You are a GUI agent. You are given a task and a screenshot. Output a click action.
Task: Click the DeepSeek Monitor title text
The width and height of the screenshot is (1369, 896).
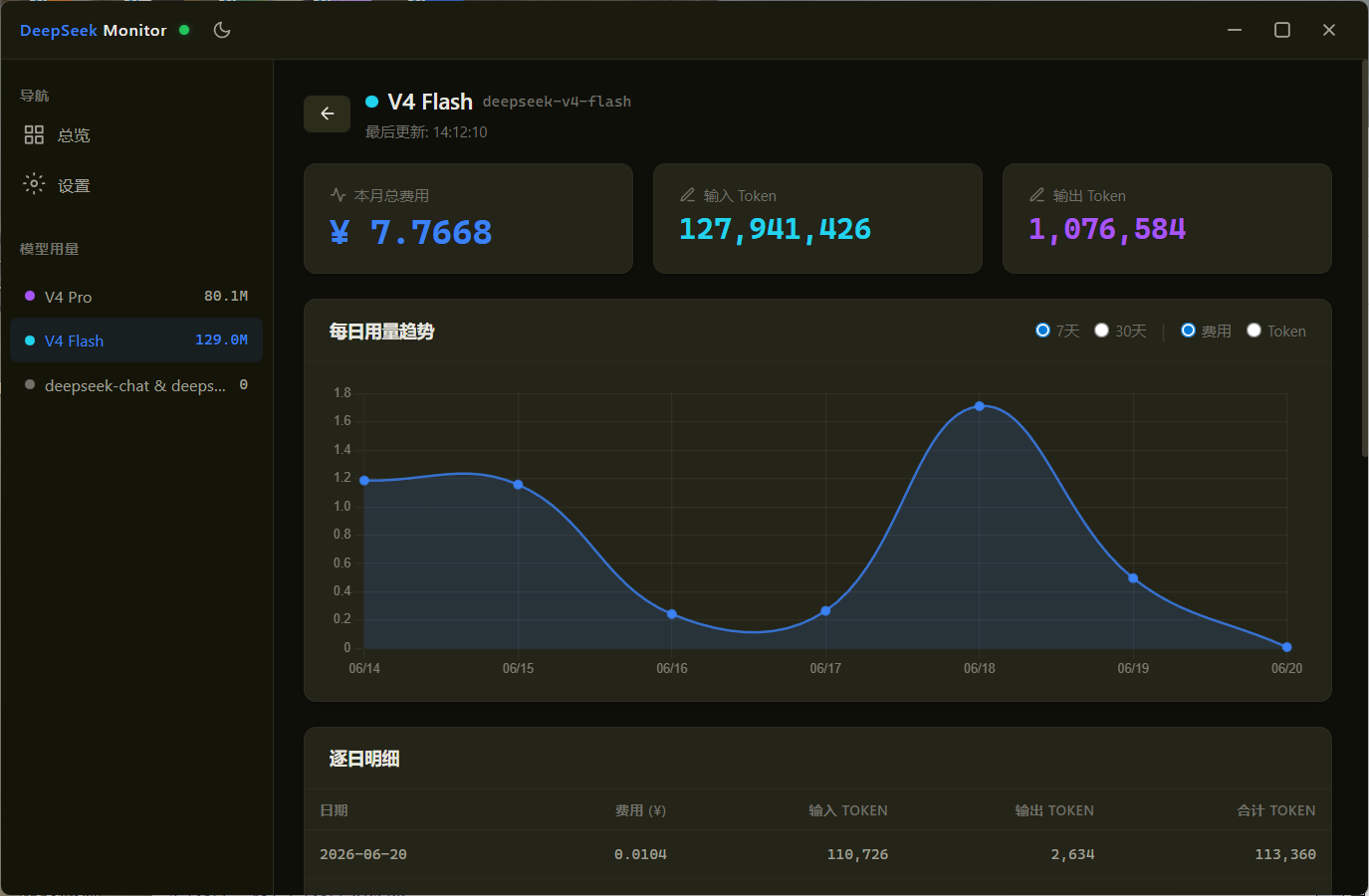pos(94,30)
